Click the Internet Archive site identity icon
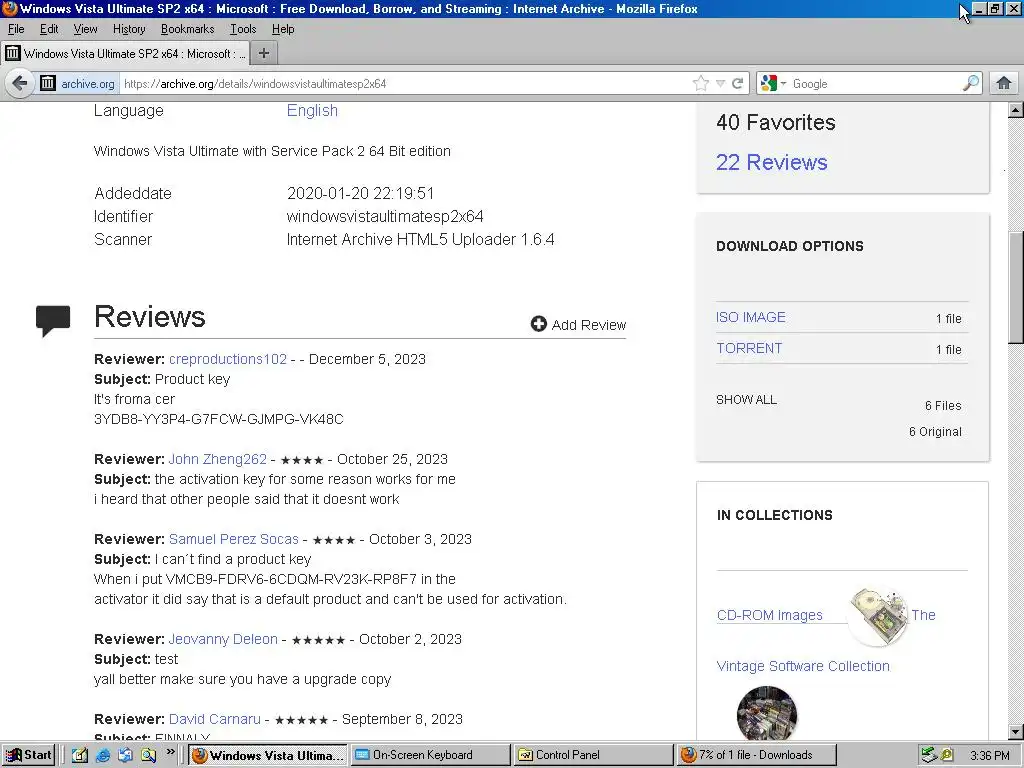The image size is (1024, 768). (48, 84)
